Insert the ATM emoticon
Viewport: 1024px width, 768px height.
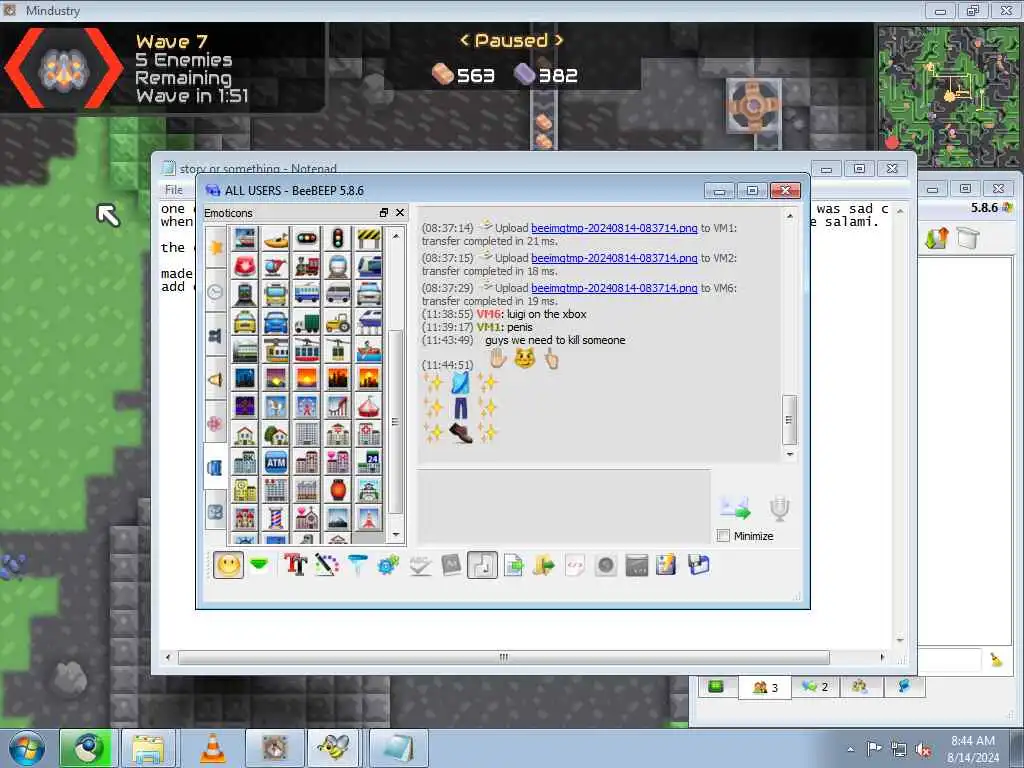tap(276, 462)
